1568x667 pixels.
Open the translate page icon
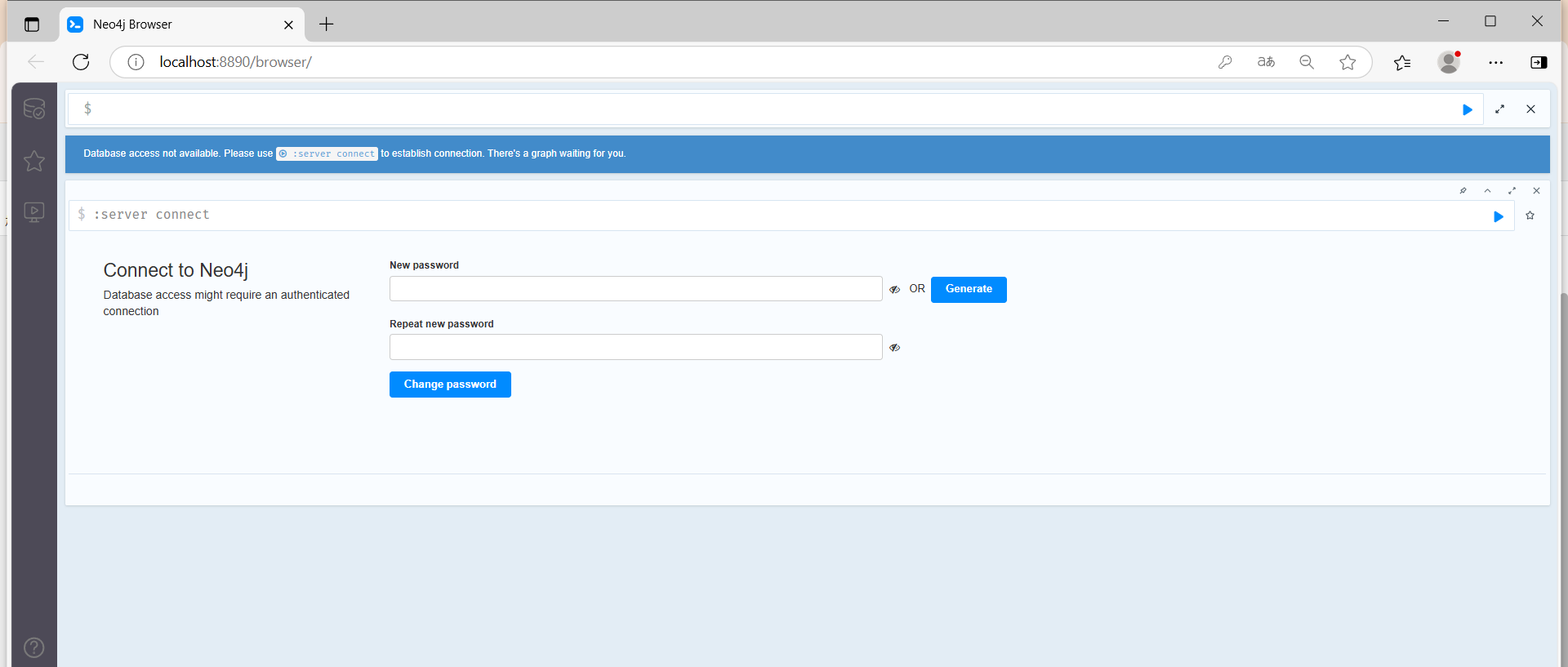point(1266,62)
